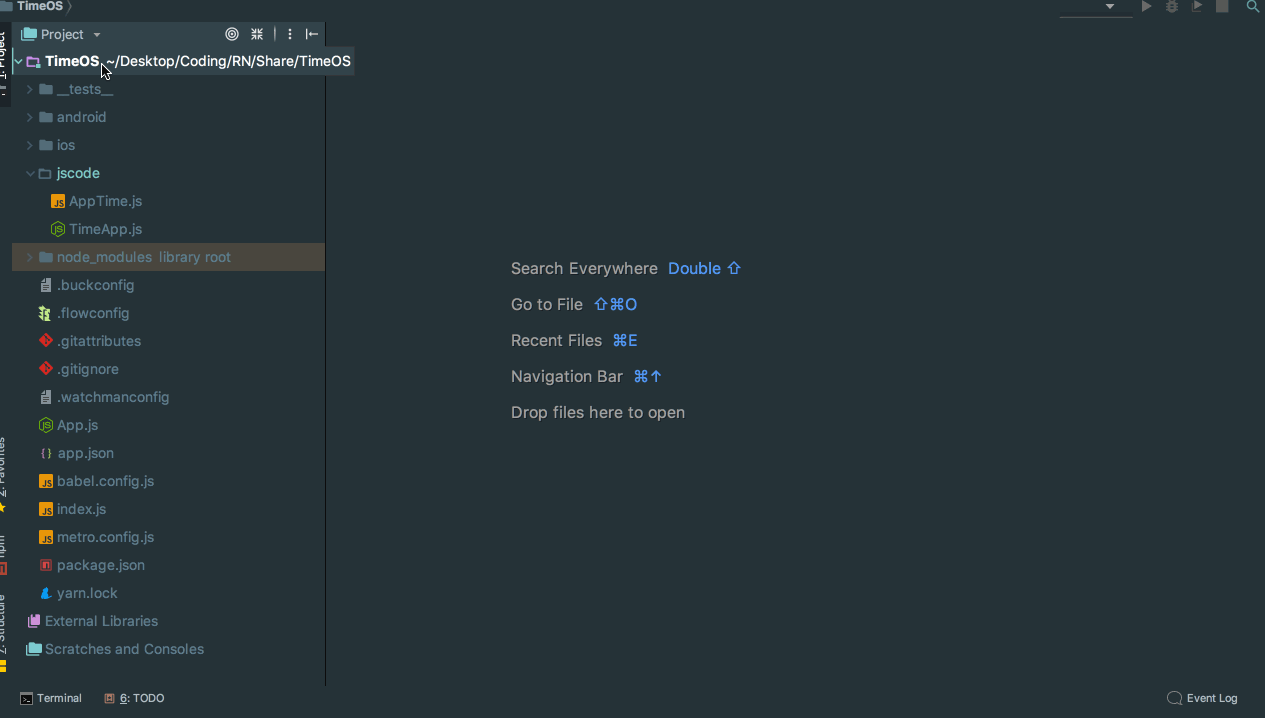Select the package.json file
Viewport: 1265px width, 718px height.
pyautogui.click(x=100, y=565)
